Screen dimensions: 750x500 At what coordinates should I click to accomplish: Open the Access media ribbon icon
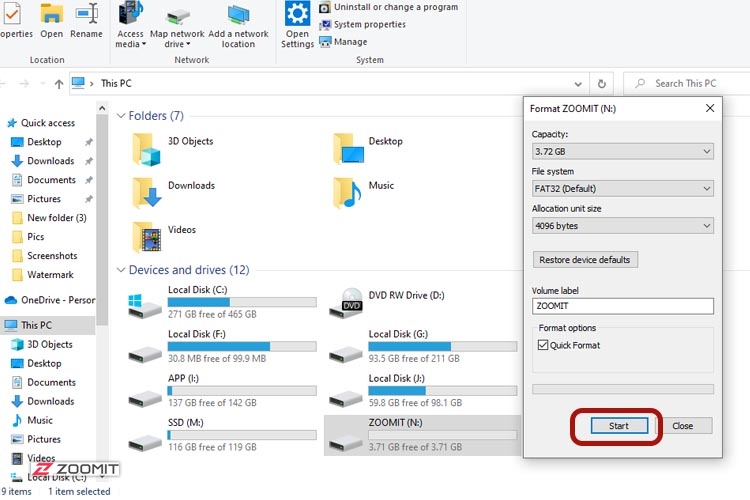pos(130,15)
